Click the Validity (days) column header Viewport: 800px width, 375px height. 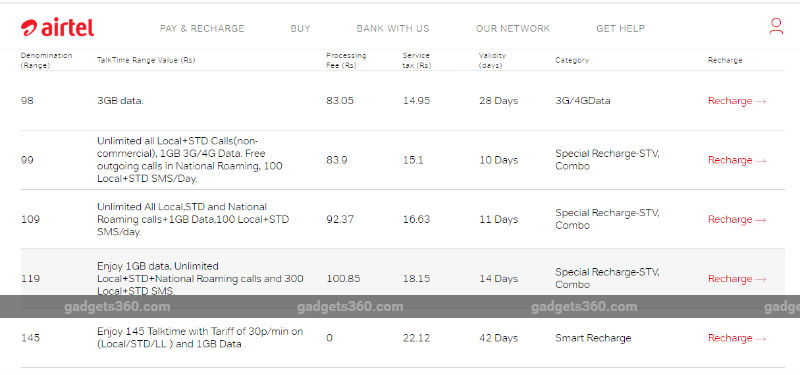click(x=492, y=60)
